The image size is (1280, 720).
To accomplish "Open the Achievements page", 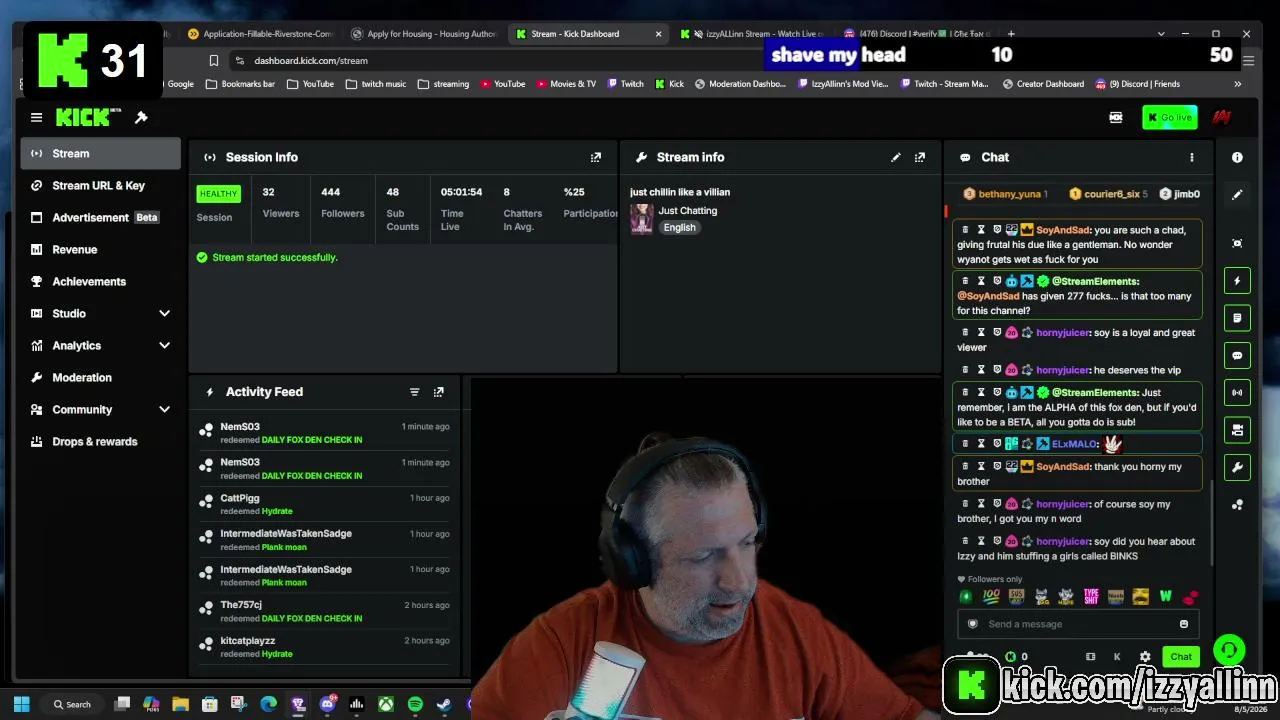I will (x=100, y=281).
